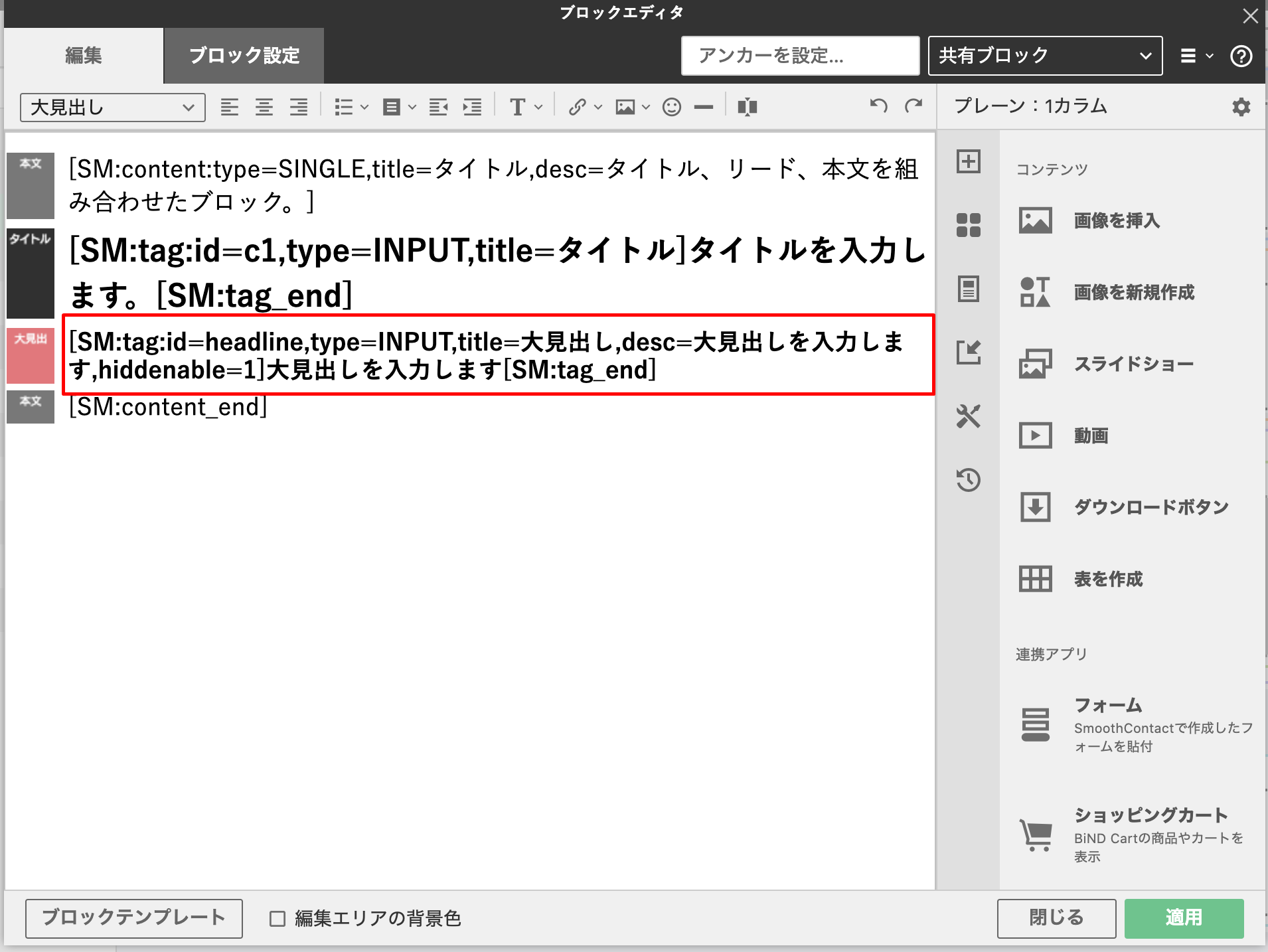Screen dimensions: 1268x952
Task: Click 画像を新規作成 label
Action: [x=1134, y=292]
